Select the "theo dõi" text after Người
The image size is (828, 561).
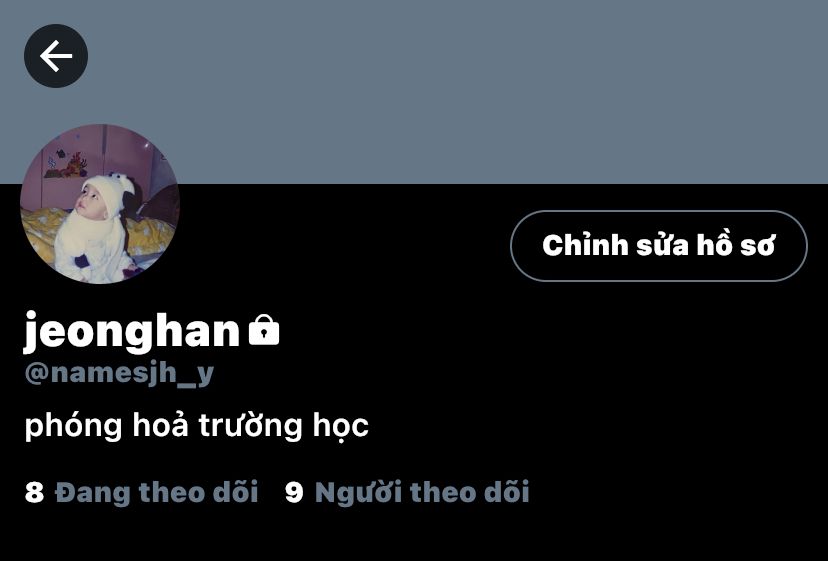click(x=469, y=492)
